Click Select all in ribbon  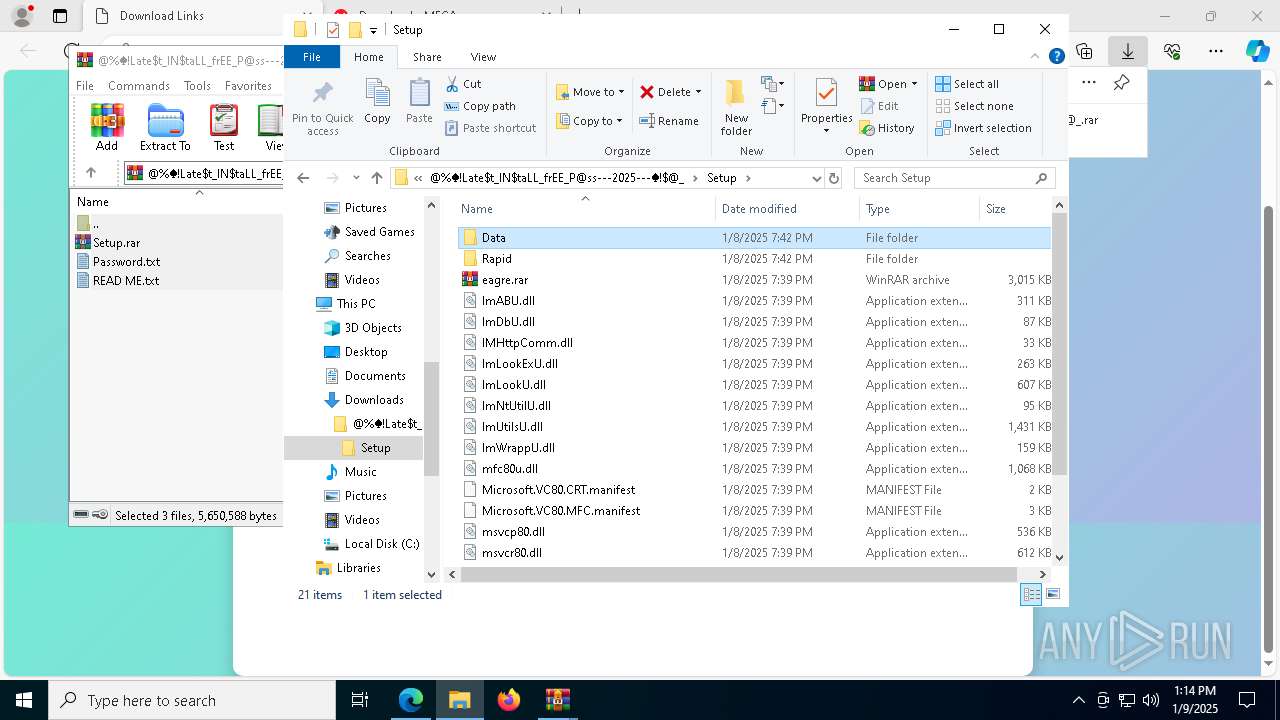coord(967,84)
